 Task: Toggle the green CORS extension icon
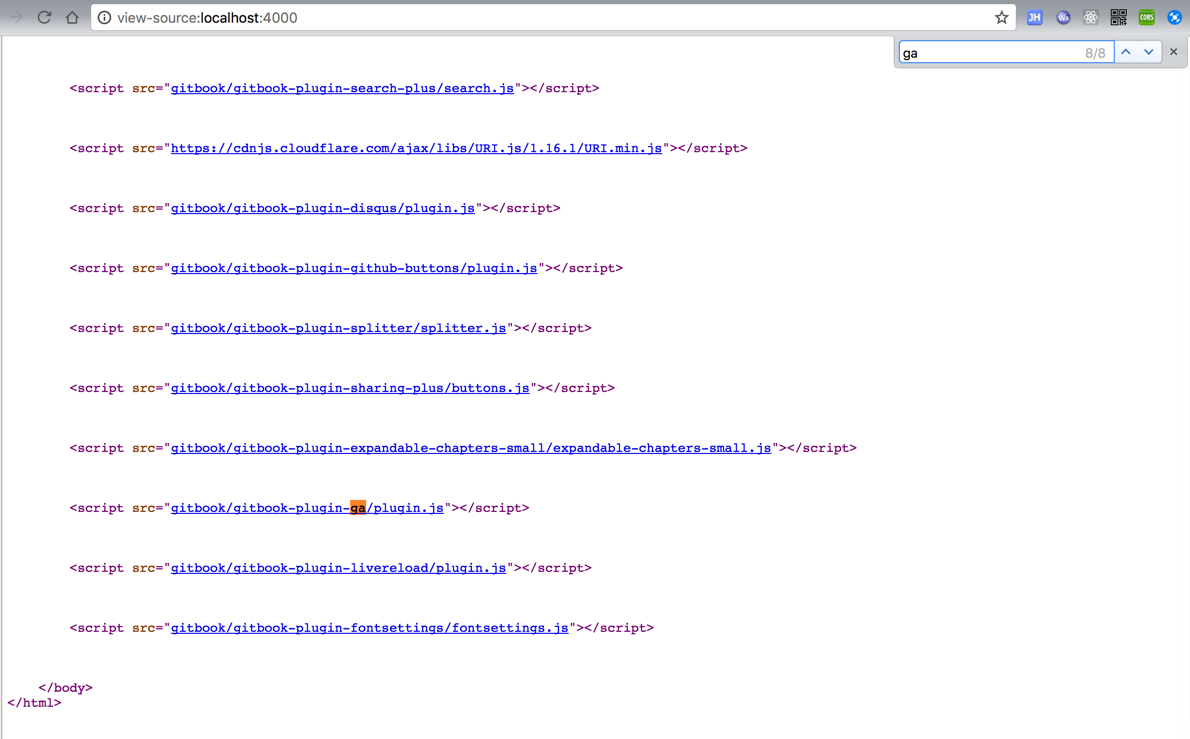pos(1147,17)
